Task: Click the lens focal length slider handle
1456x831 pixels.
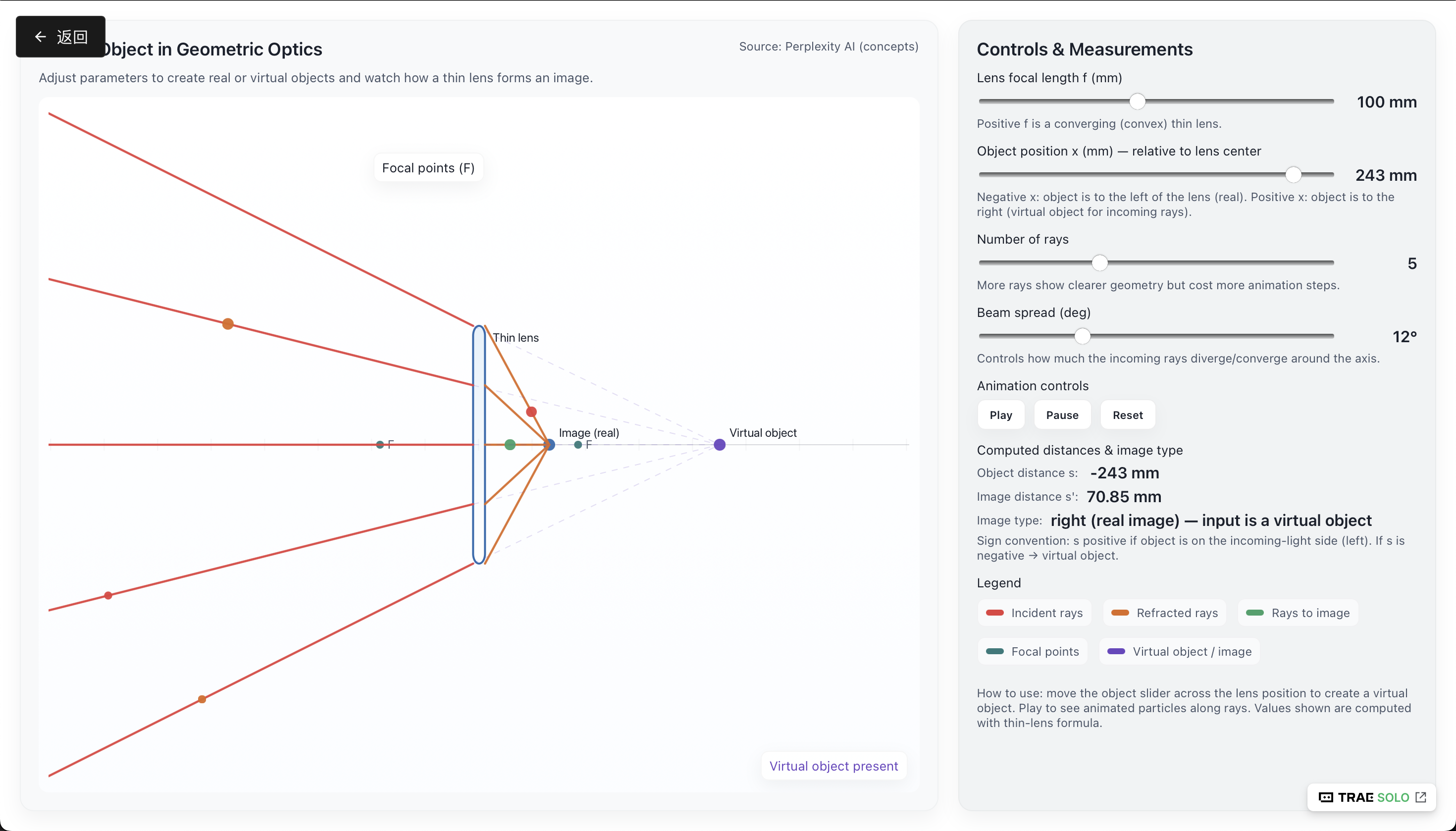Action: (x=1138, y=102)
